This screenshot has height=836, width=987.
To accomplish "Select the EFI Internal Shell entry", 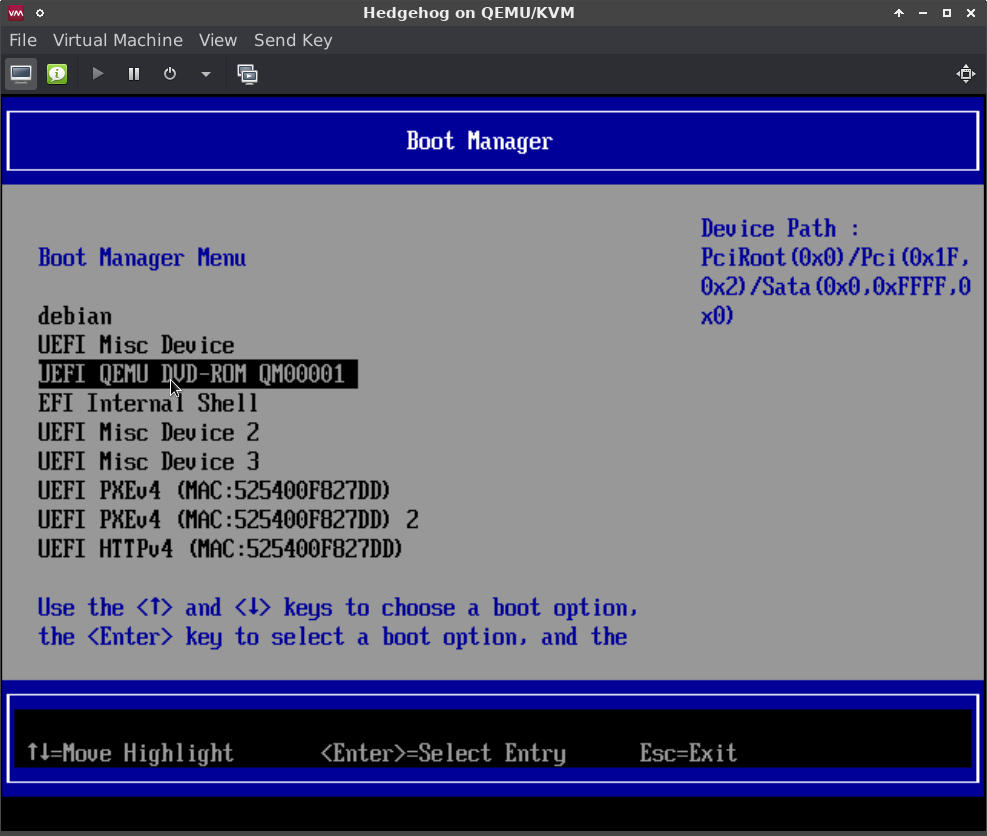I will [148, 403].
